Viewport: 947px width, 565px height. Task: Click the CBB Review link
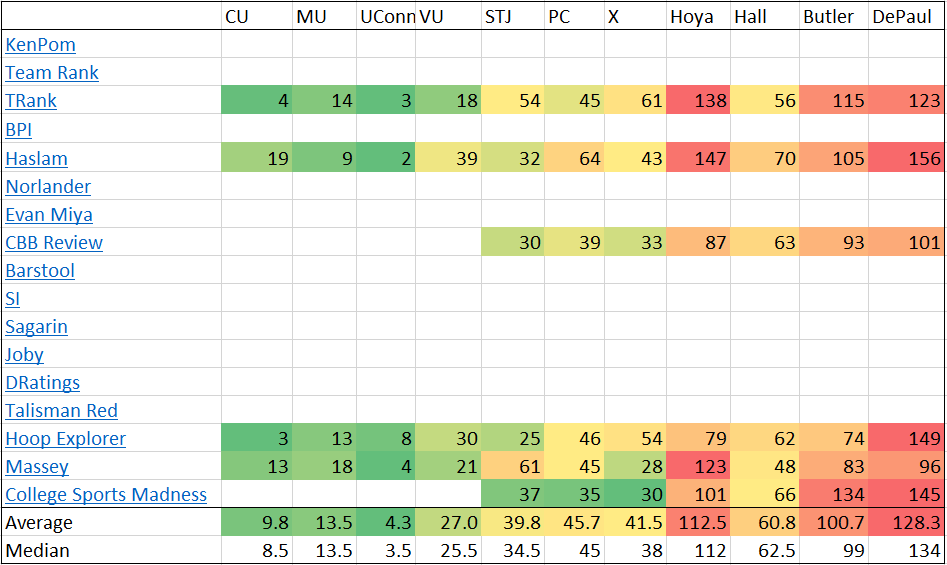[54, 242]
